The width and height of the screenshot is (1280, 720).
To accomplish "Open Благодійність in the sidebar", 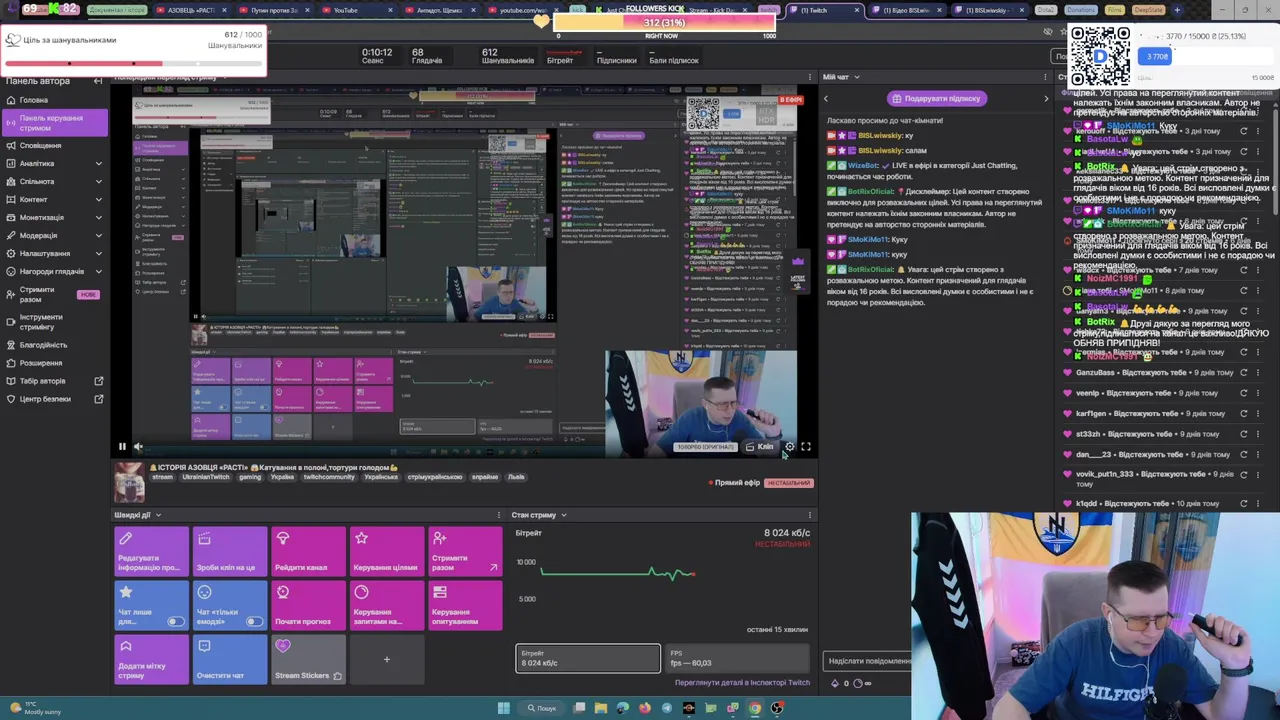I will (54, 345).
